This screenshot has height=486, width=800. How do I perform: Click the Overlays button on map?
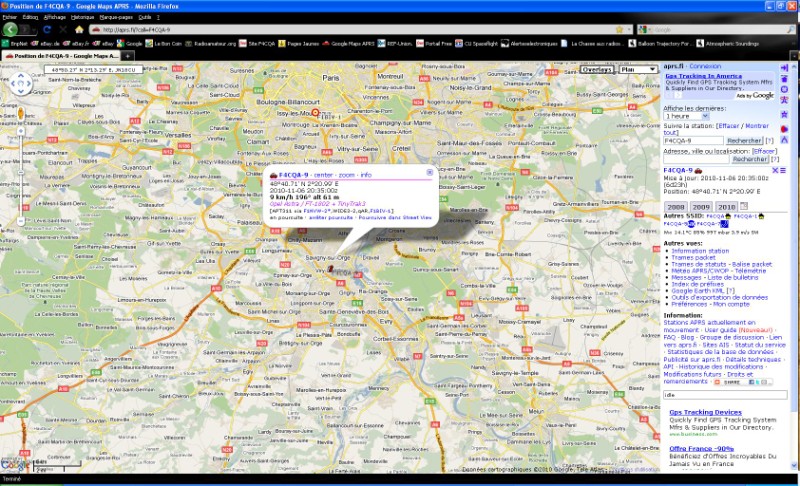(597, 69)
